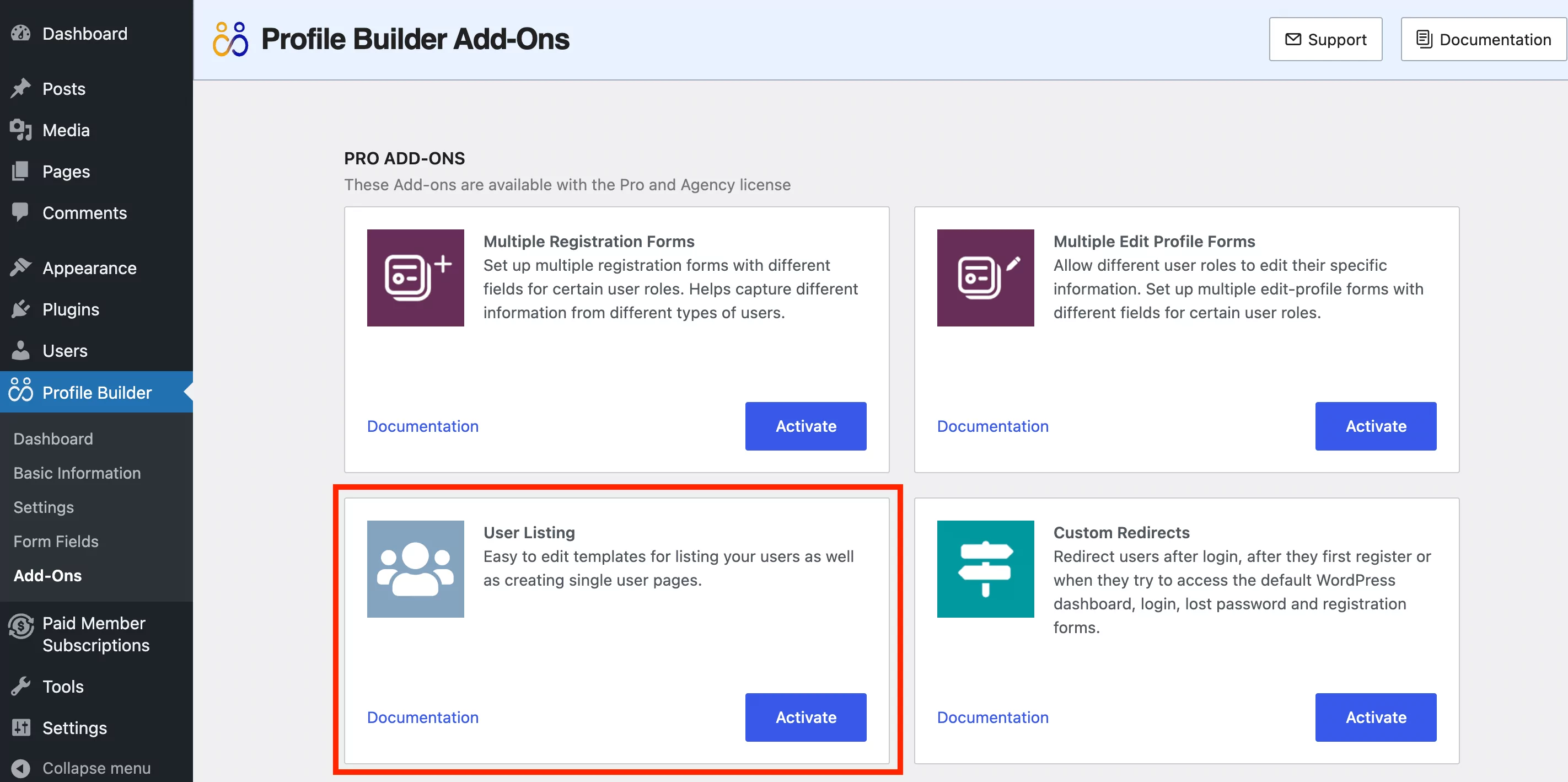The image size is (1568, 782).
Task: Click the Comments speech bubble icon
Action: click(21, 212)
